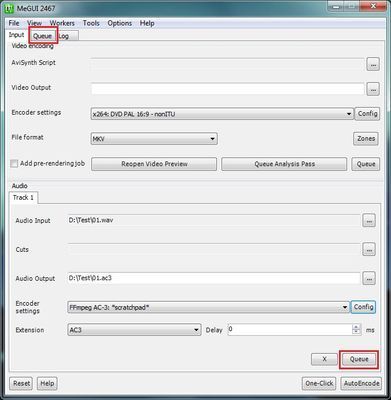The height and width of the screenshot is (400, 391).
Task: Click the X button to remove audio track
Action: click(x=324, y=359)
